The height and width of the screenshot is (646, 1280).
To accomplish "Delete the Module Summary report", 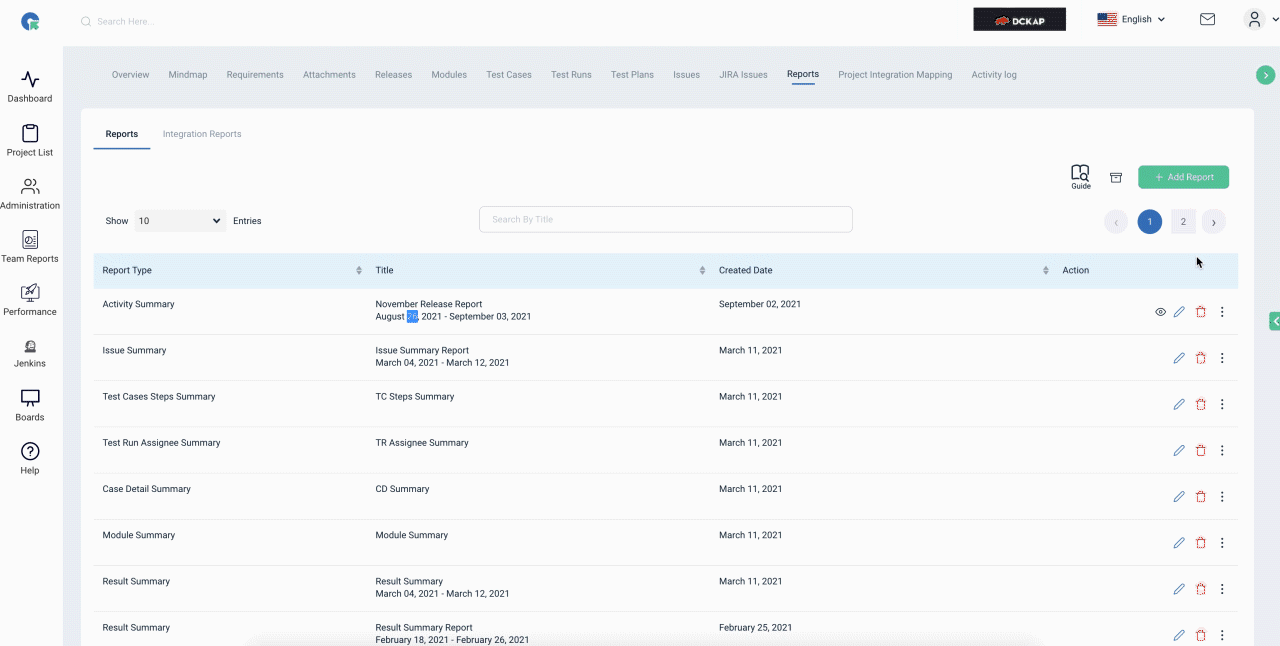I will coord(1201,543).
